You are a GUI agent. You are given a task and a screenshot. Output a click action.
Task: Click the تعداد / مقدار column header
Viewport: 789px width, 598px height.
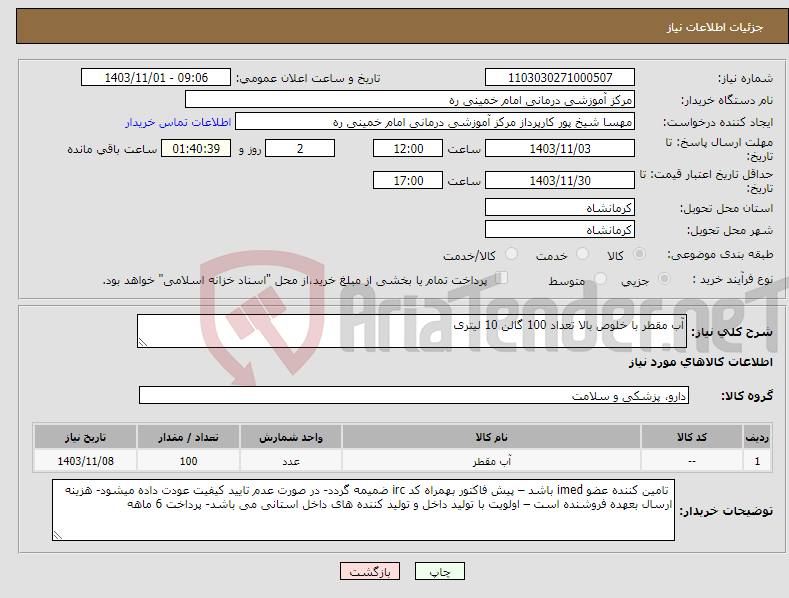(x=188, y=437)
